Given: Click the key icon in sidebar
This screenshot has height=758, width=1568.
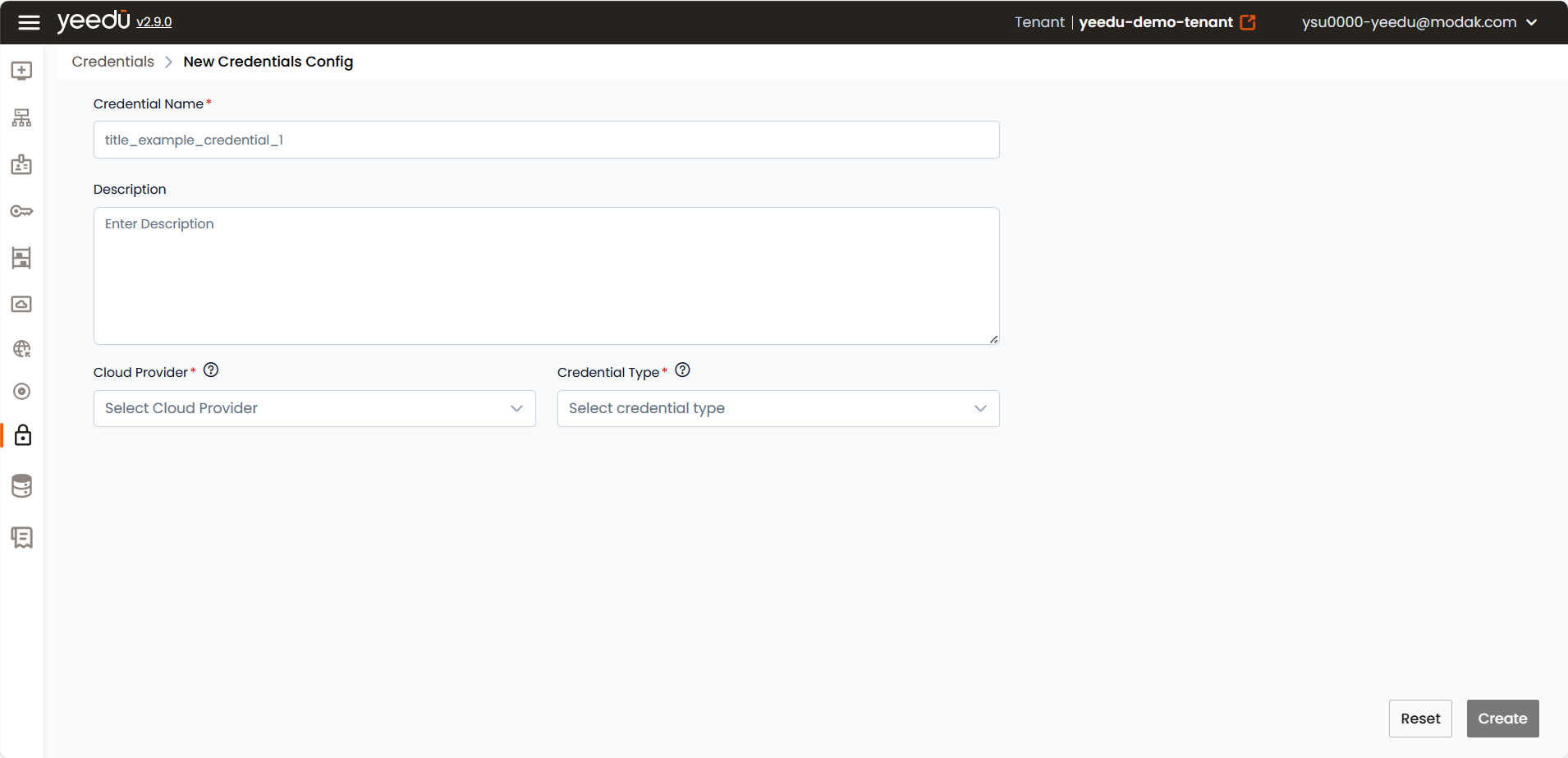Looking at the screenshot, I should click(x=22, y=211).
